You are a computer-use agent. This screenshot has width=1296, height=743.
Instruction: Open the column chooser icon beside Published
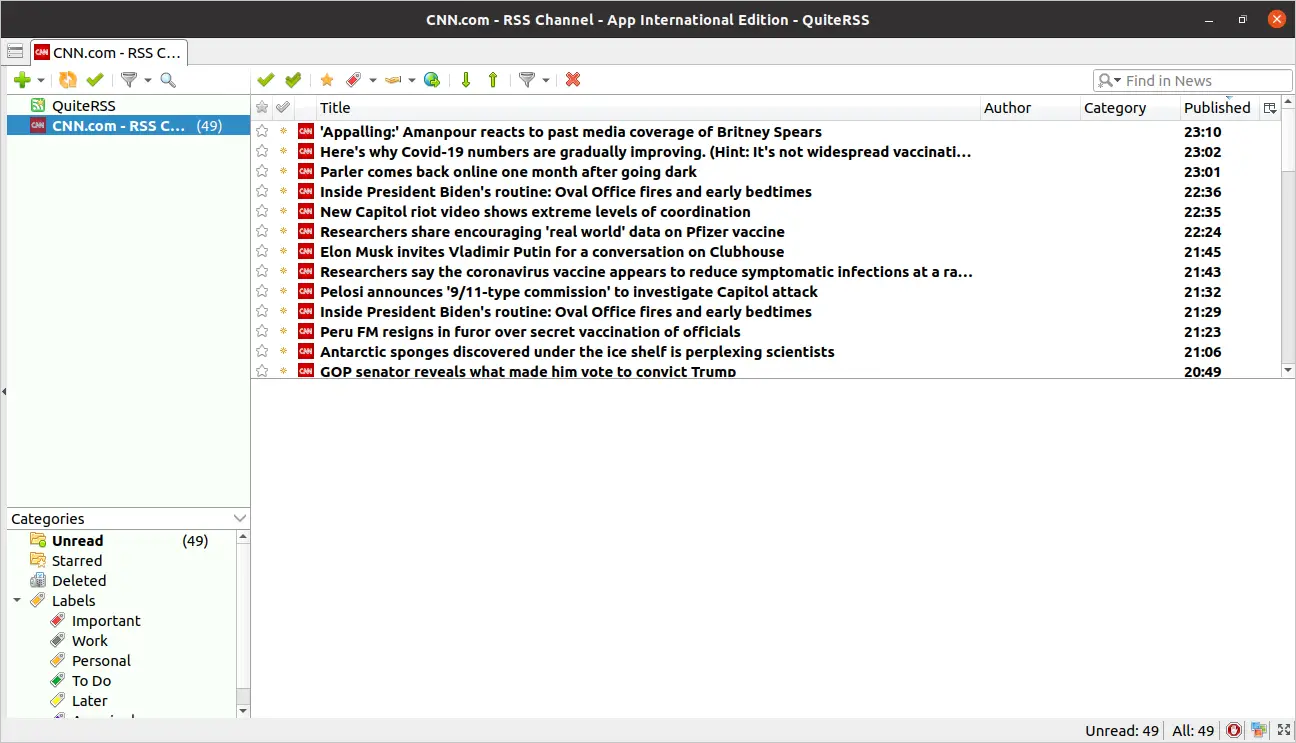1270,108
